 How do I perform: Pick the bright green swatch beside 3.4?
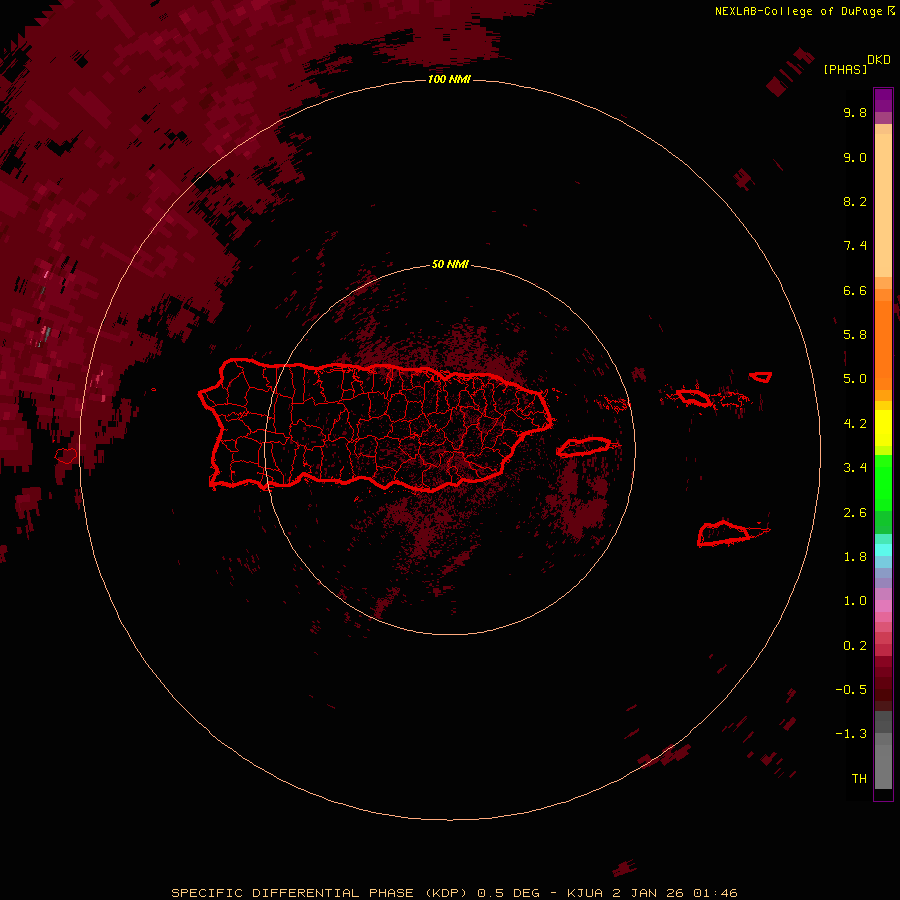(883, 482)
